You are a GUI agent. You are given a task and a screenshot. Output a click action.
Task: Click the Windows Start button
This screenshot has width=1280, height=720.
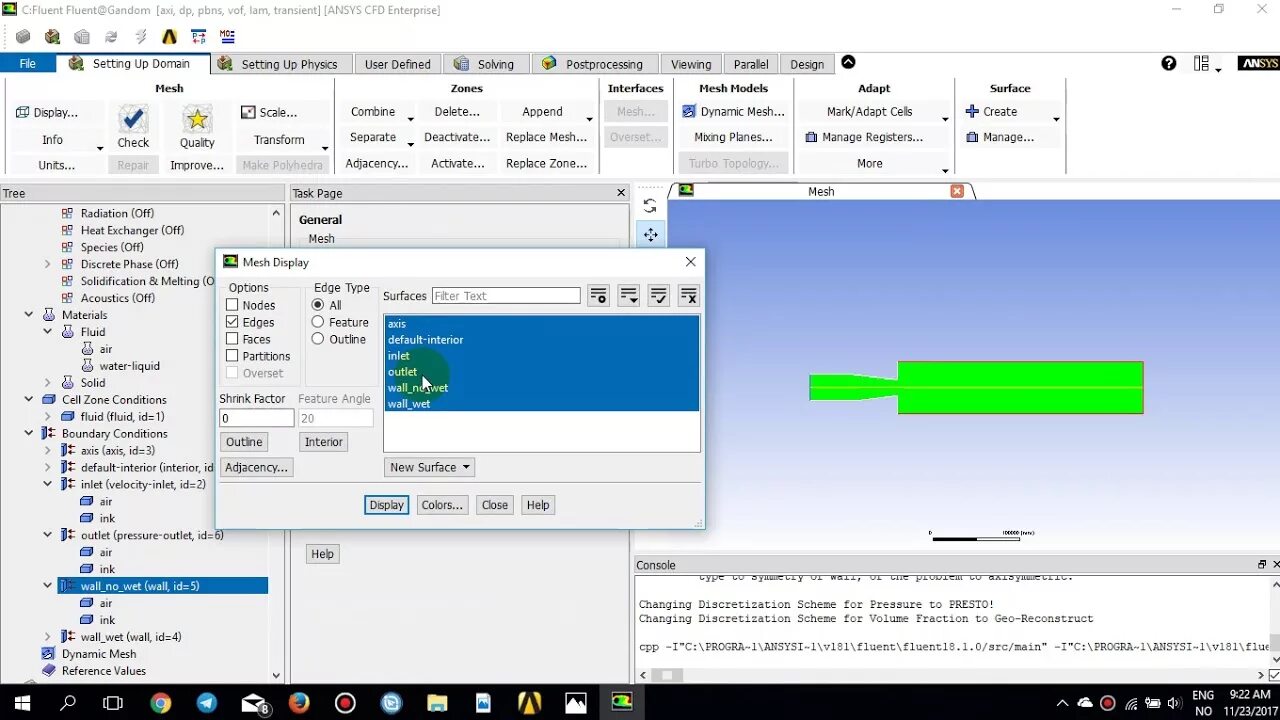pos(22,703)
